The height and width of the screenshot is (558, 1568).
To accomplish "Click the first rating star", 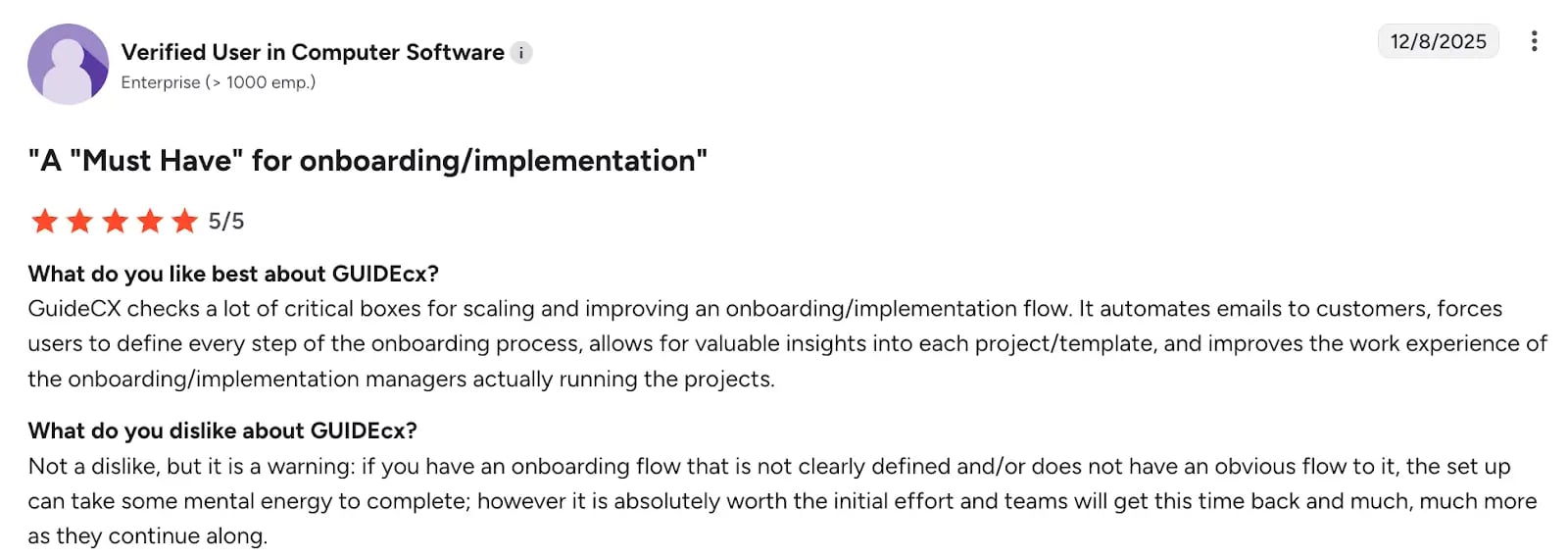I will pyautogui.click(x=44, y=222).
